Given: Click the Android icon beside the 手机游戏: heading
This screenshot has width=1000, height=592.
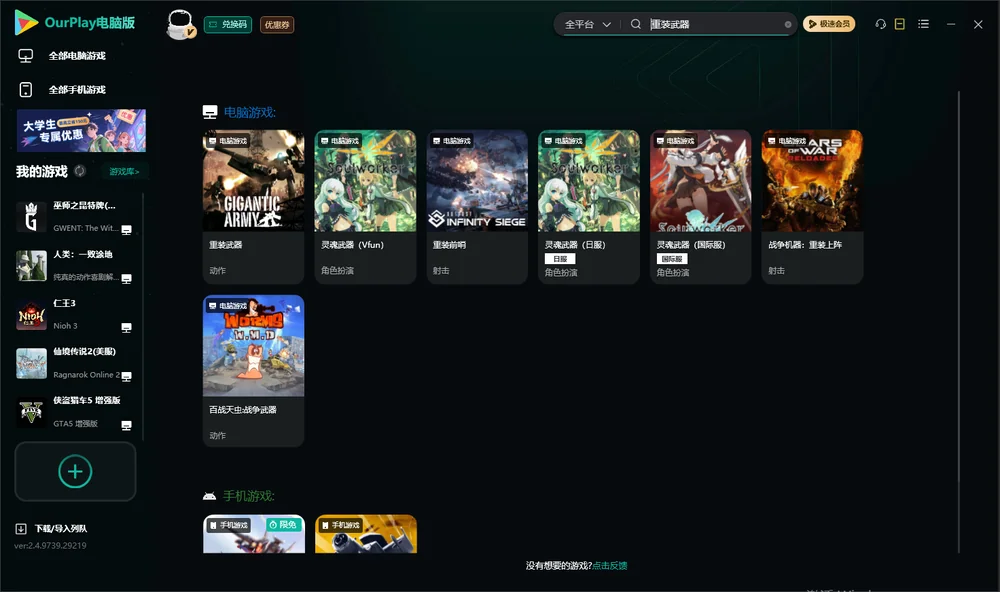Looking at the screenshot, I should [x=209, y=496].
